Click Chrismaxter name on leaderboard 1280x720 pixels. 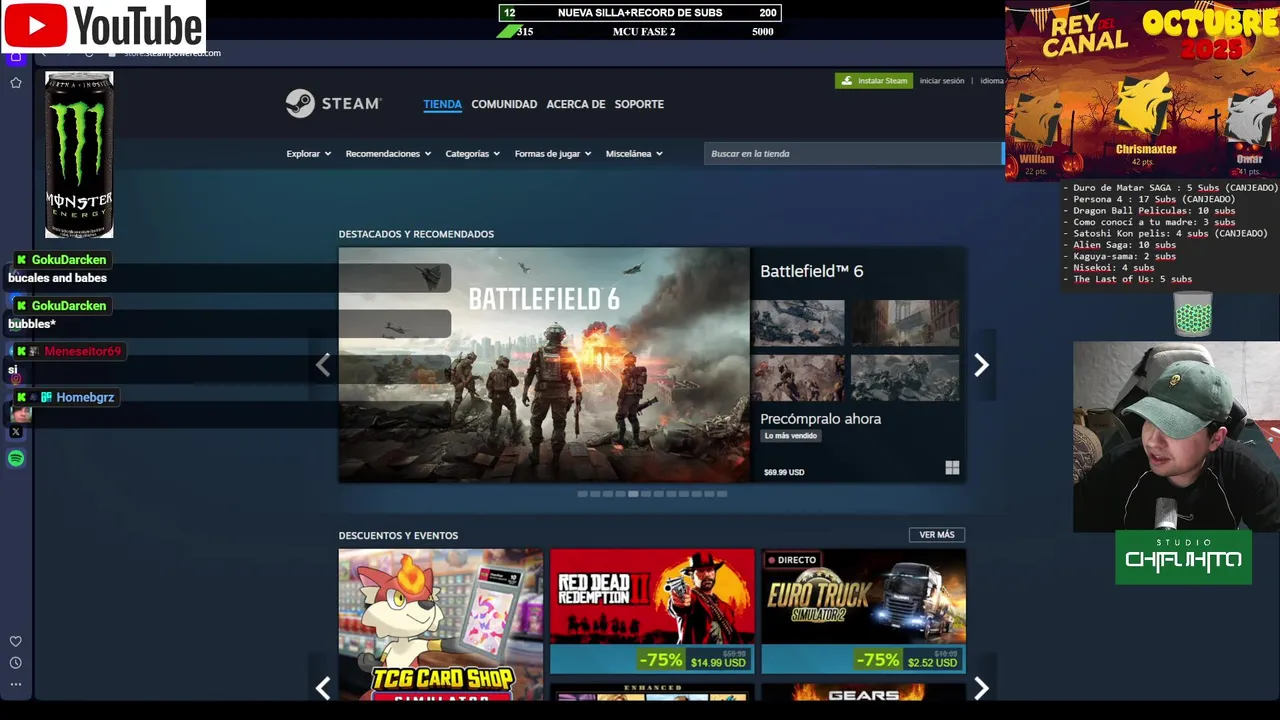point(1146,149)
